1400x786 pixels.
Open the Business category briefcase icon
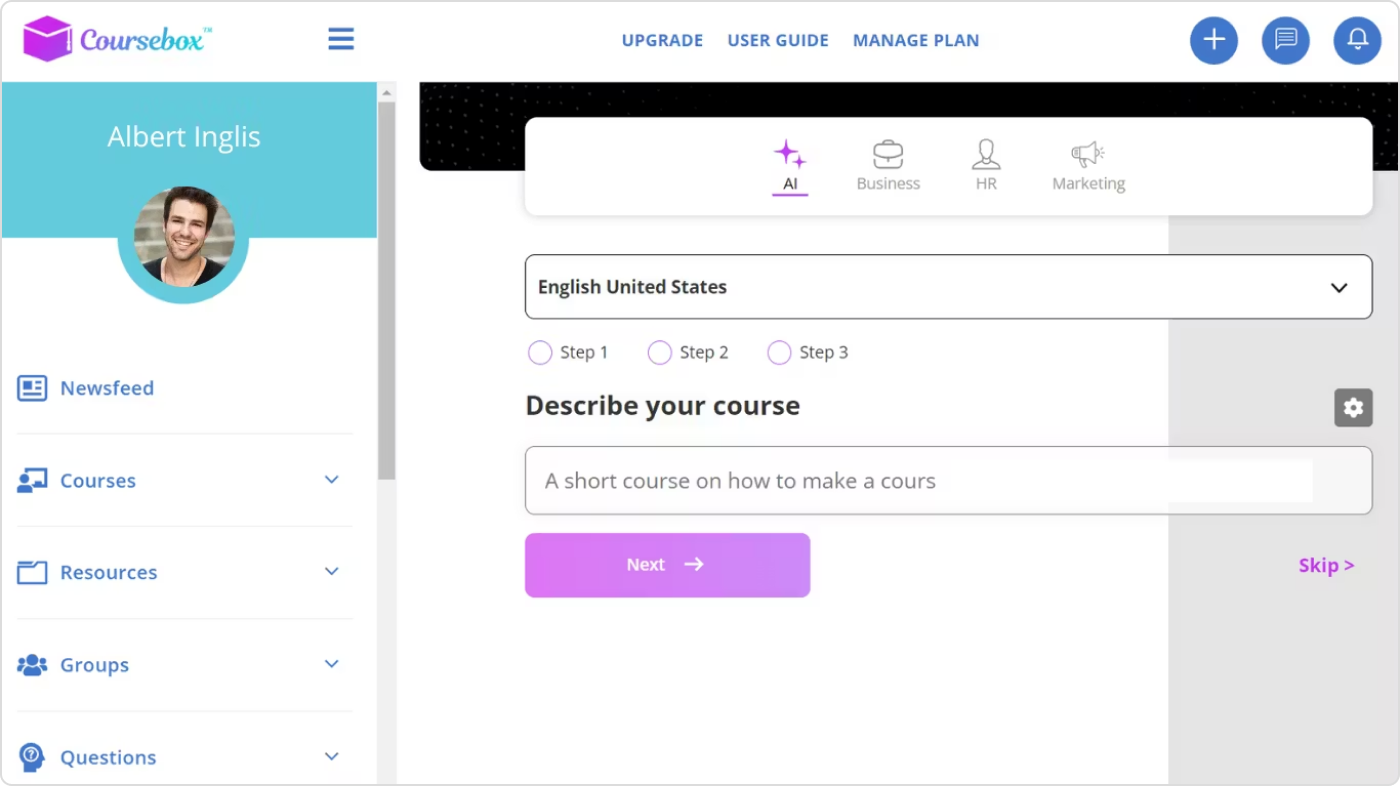tap(887, 156)
